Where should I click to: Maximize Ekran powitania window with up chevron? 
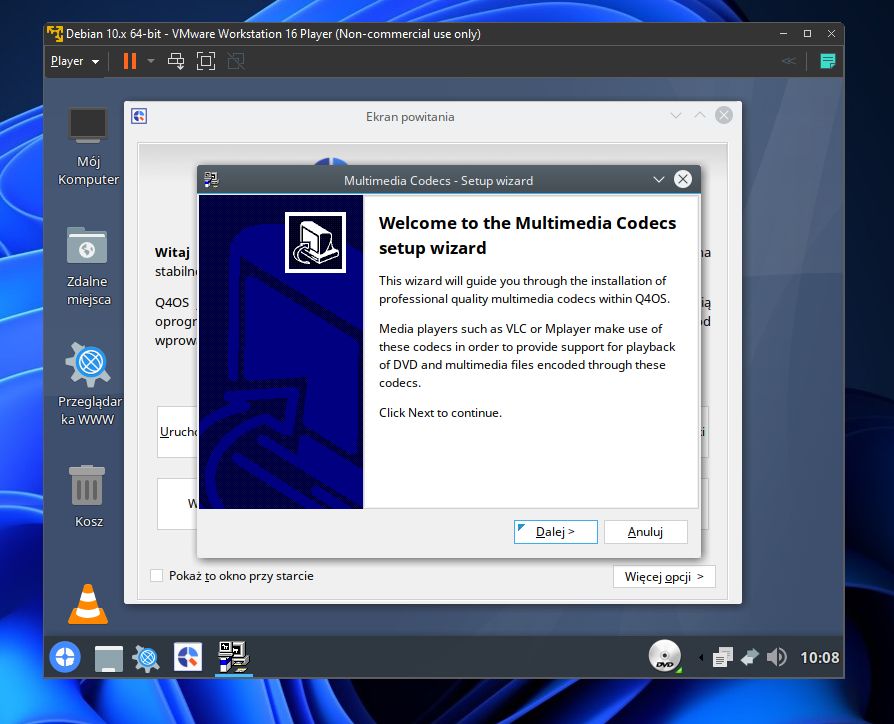point(700,116)
